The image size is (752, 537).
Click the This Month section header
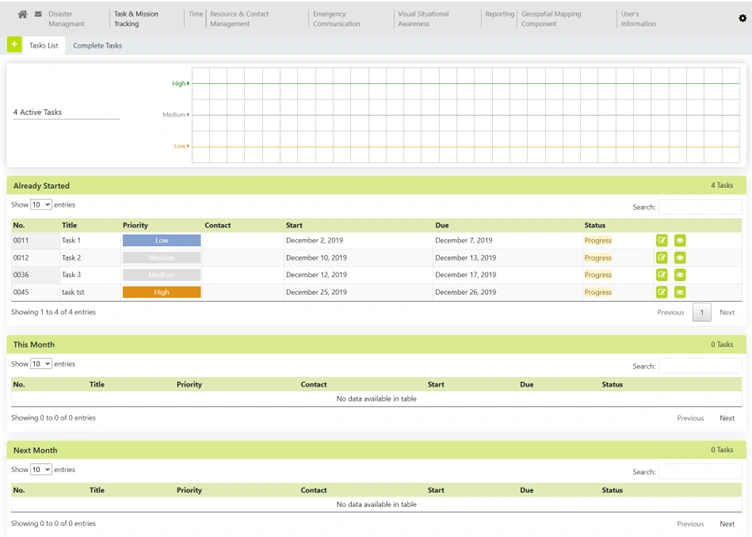tap(376, 344)
